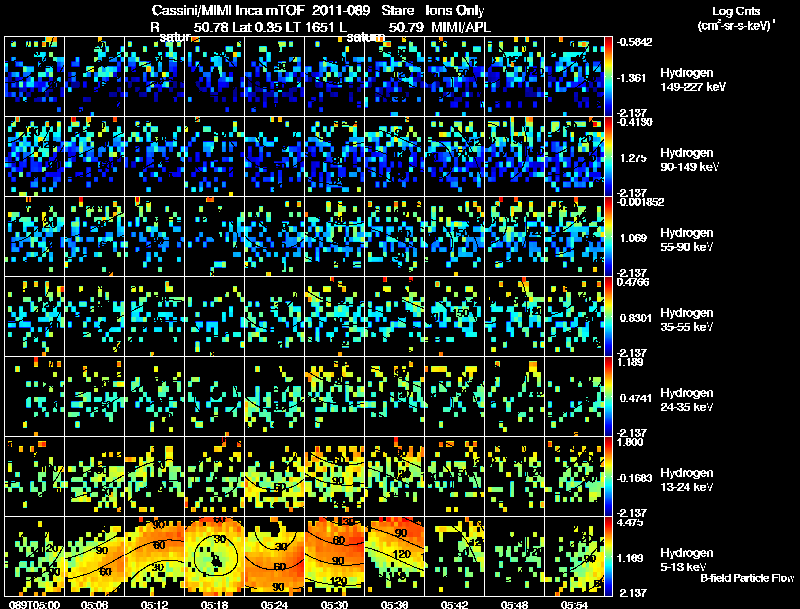Click the color bar for Hydrogen 24-35 keV
Image resolution: width=800 pixels, height=609 pixels.
pos(608,396)
